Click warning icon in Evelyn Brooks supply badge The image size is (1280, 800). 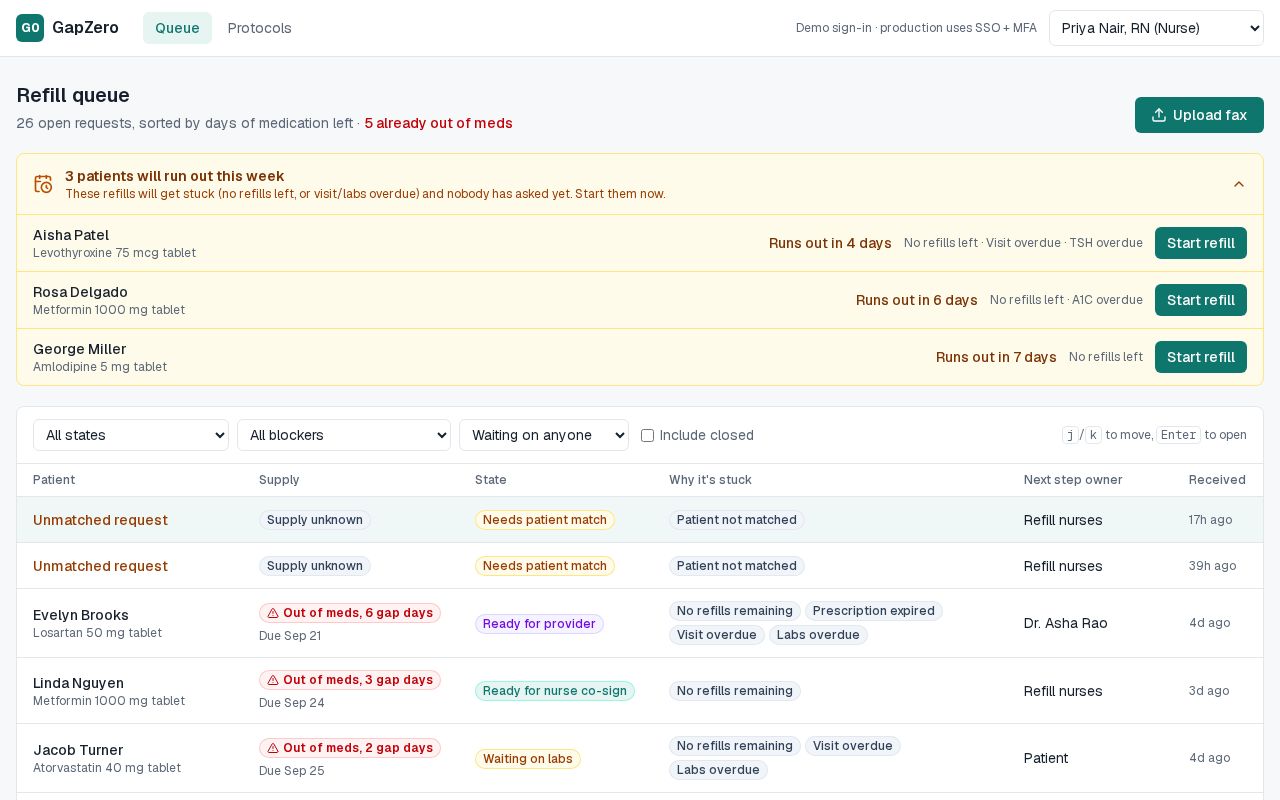click(273, 613)
